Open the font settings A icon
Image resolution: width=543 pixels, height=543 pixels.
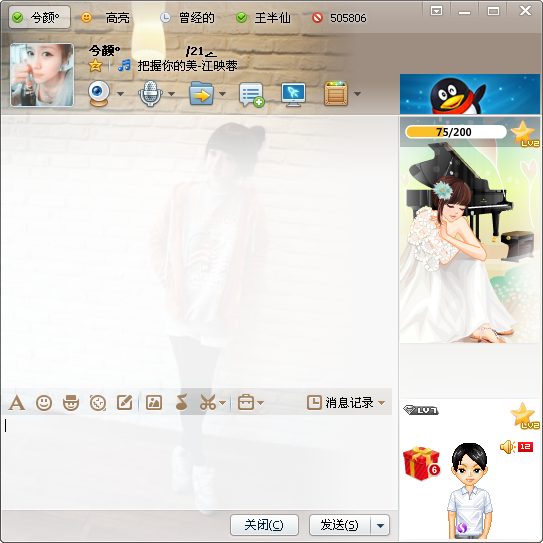coord(17,403)
